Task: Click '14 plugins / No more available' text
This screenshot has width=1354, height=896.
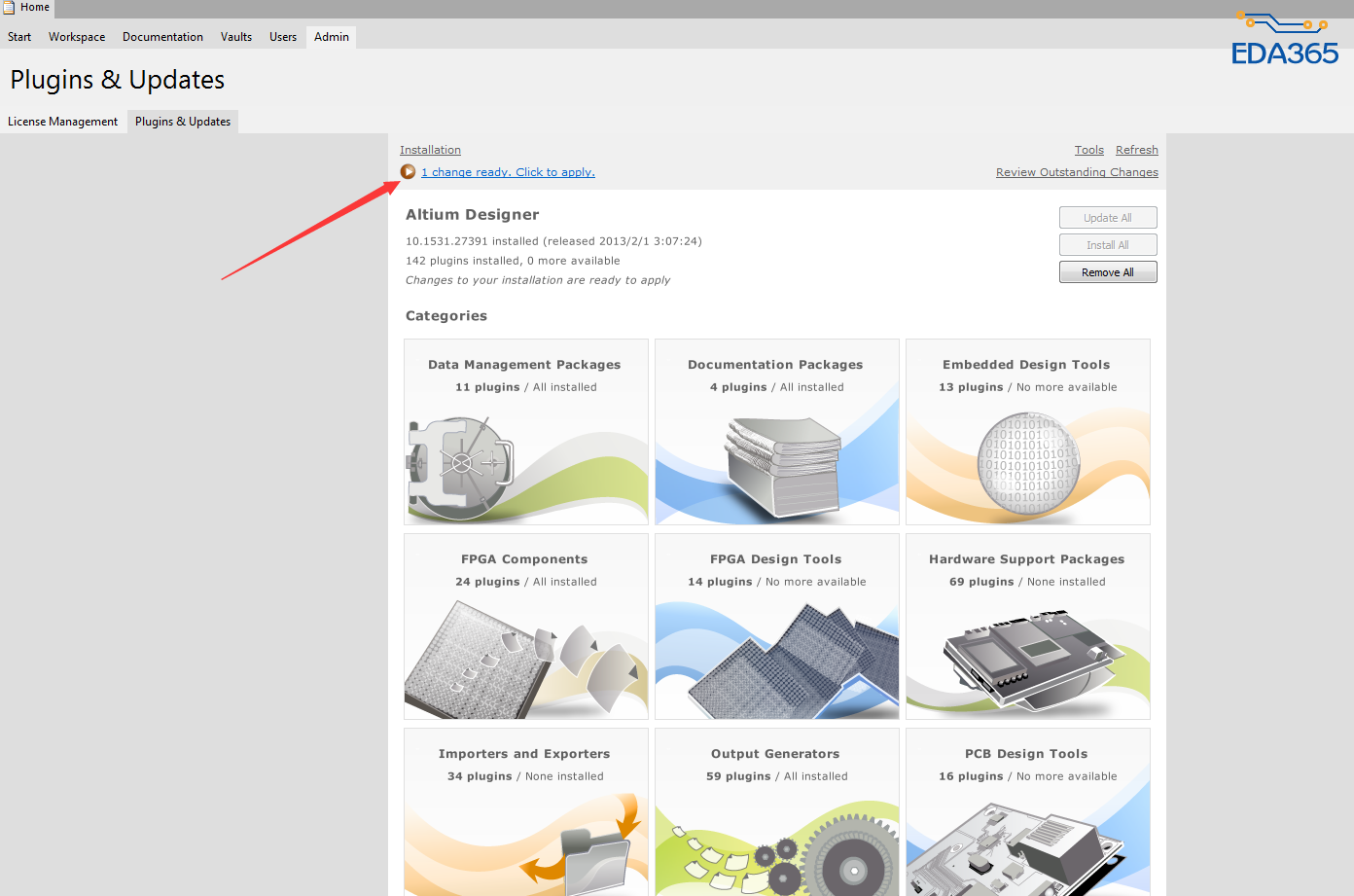Action: tap(777, 582)
